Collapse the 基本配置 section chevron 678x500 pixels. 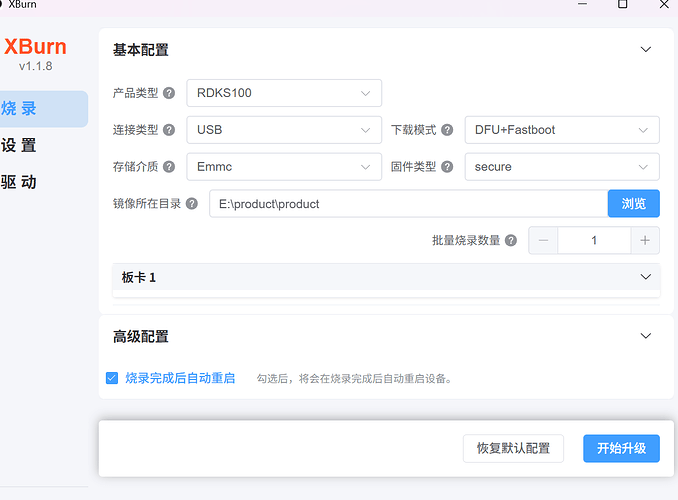click(646, 49)
